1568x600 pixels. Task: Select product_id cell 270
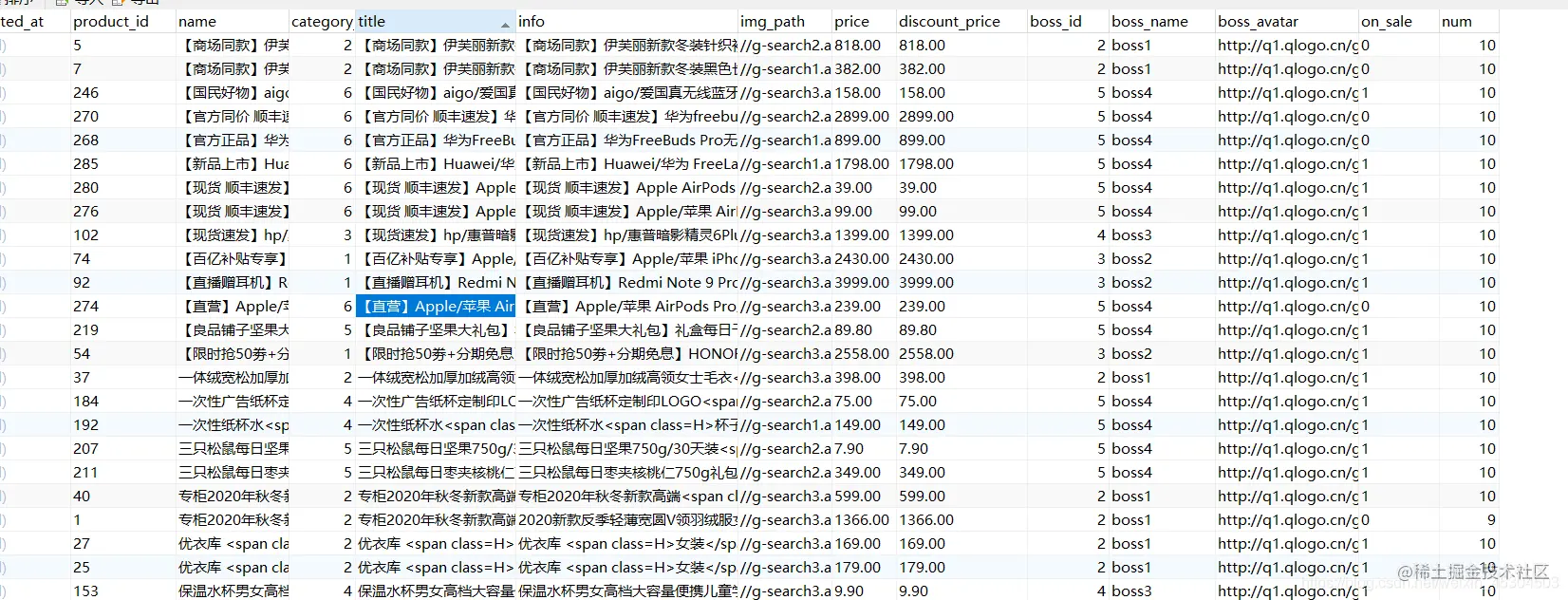click(122, 116)
